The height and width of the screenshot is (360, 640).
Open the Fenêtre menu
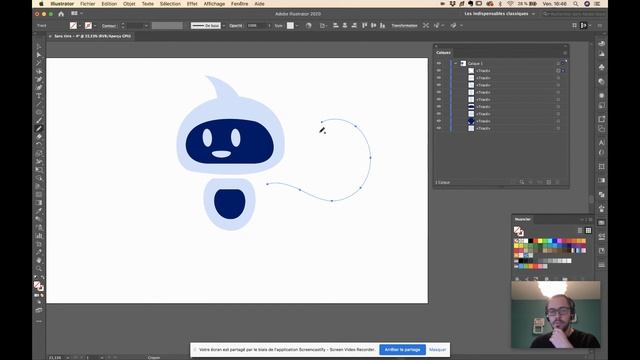click(x=240, y=4)
